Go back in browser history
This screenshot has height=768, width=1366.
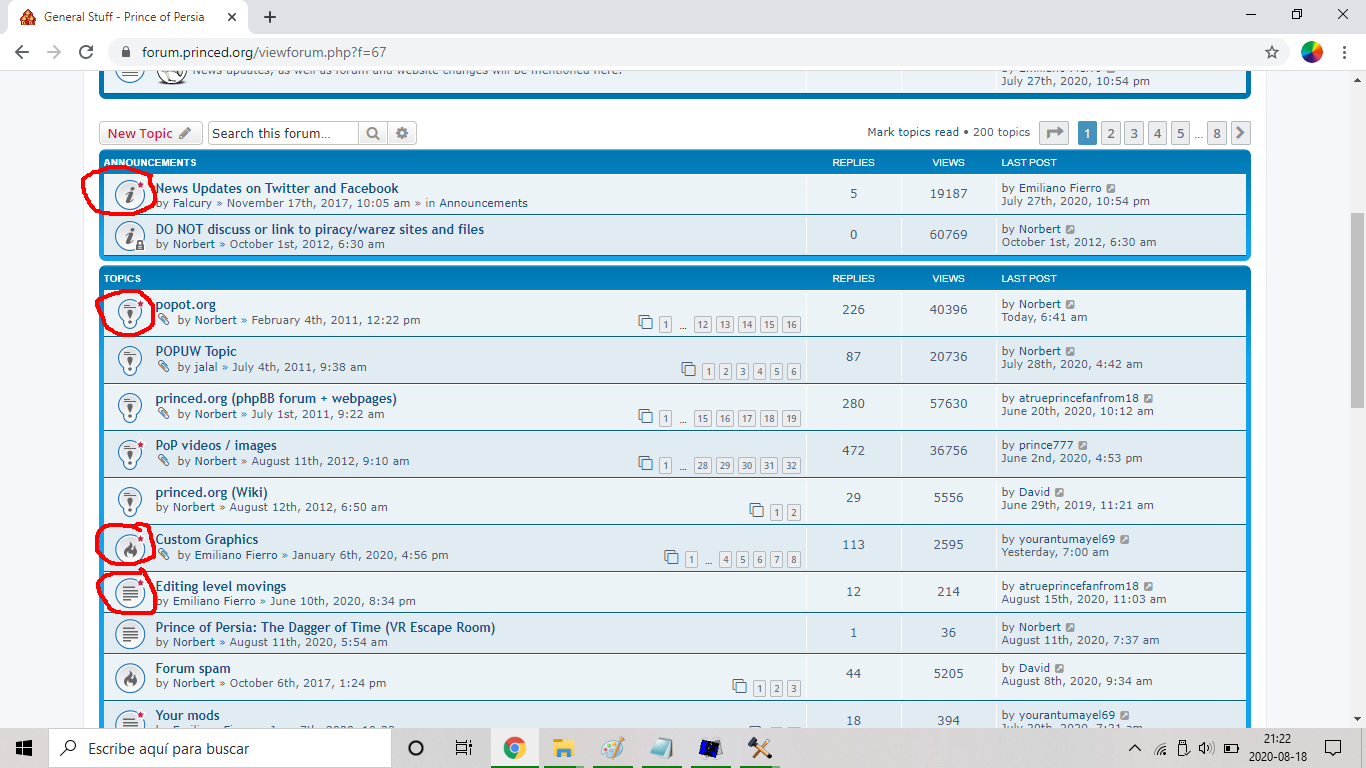pos(22,52)
